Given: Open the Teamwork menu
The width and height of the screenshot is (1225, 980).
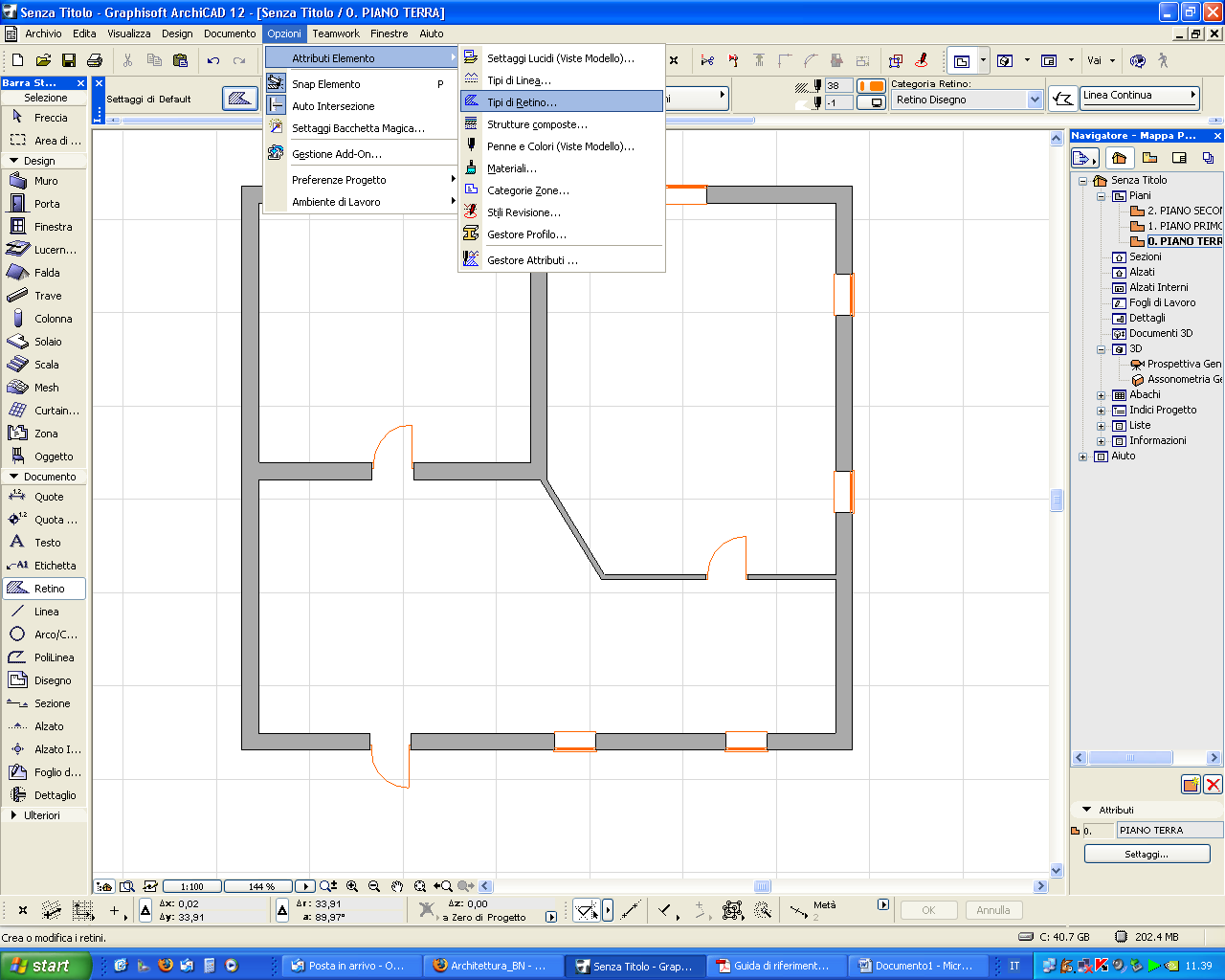Looking at the screenshot, I should [x=336, y=33].
